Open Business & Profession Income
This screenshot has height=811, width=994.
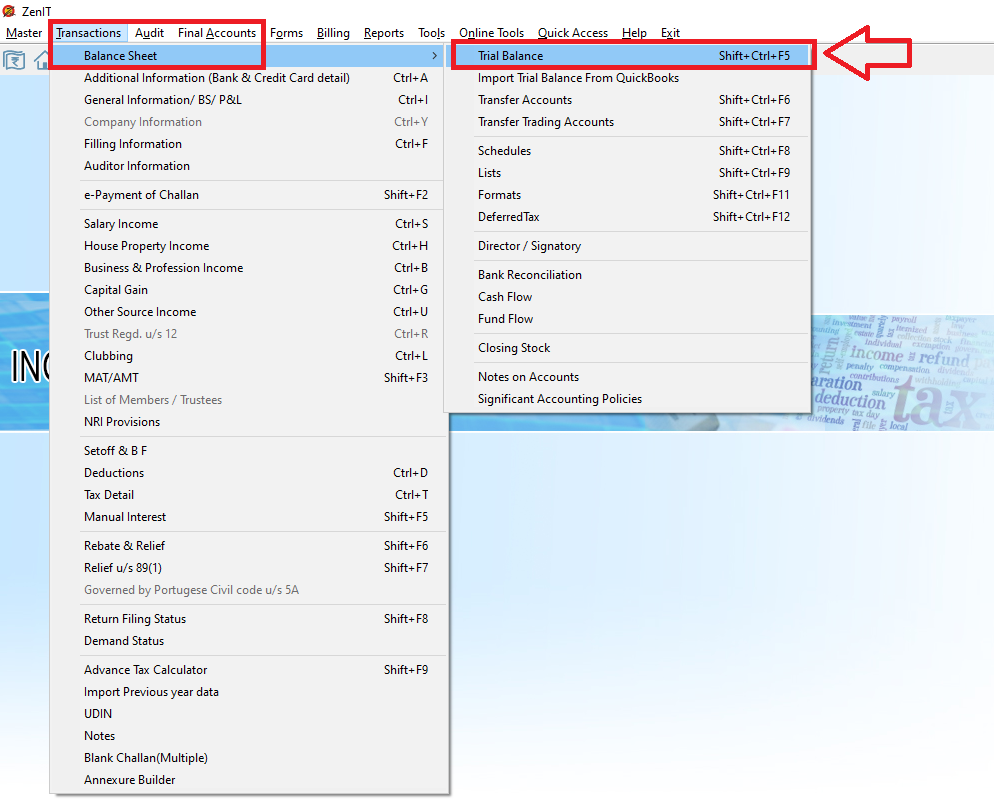[248, 268]
